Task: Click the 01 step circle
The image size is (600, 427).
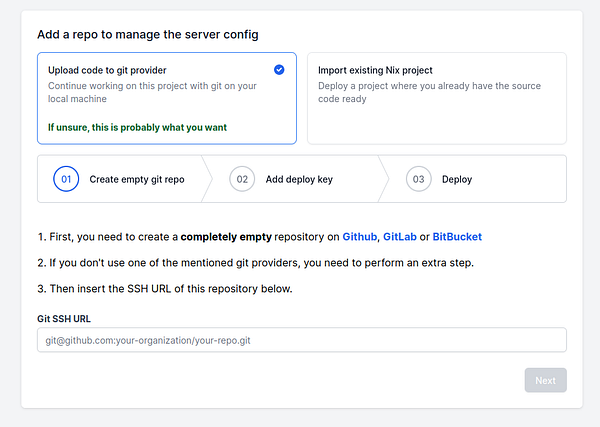Action: [x=66, y=180]
